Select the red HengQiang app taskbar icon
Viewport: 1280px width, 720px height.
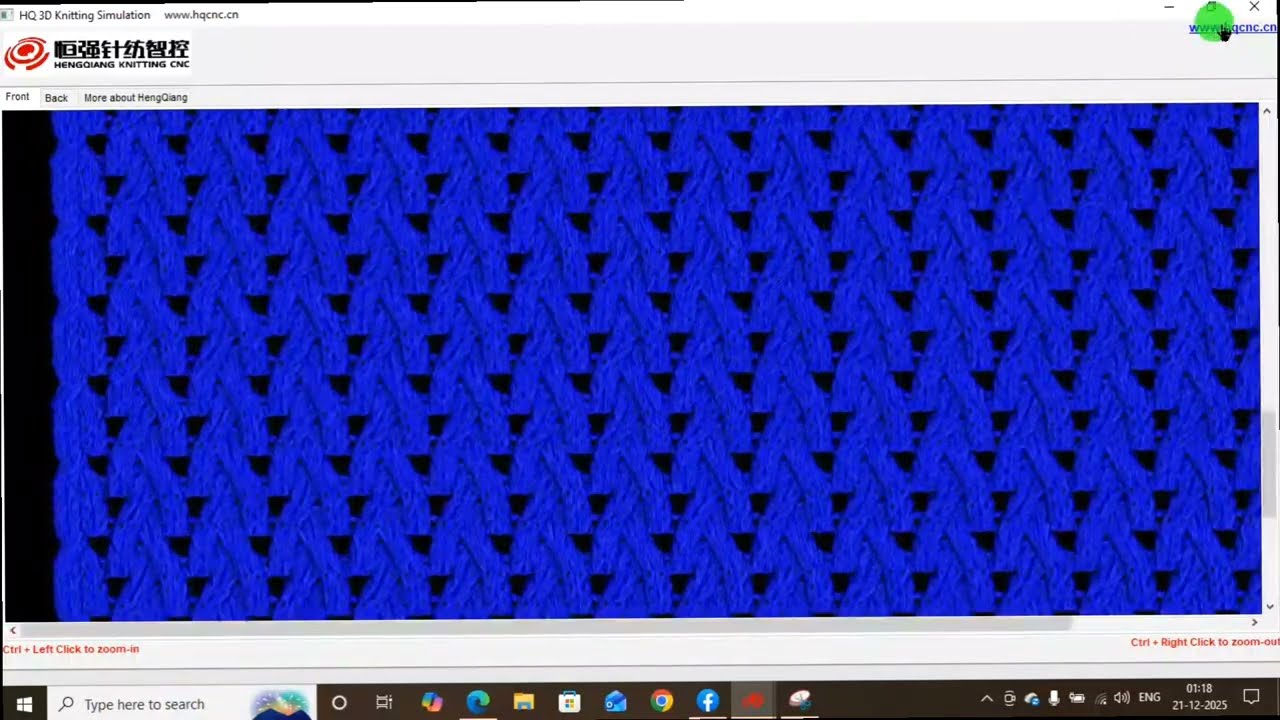pos(754,702)
